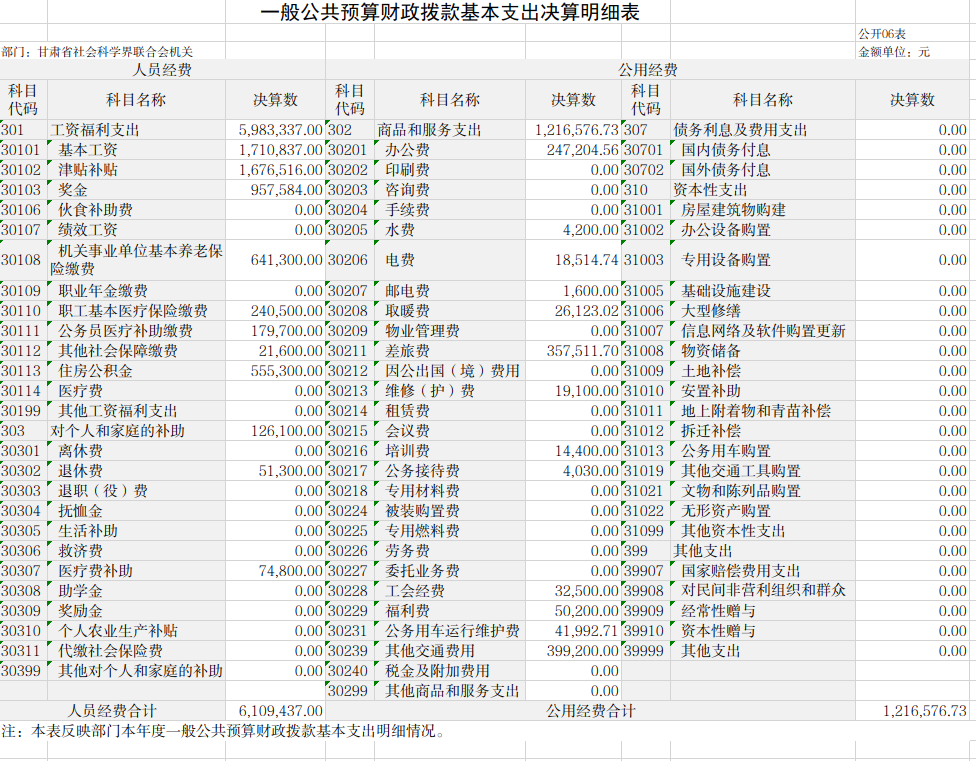Viewport: 976px width, 761px height.
Task: Select the 邮电费 cell
Action: tap(450, 291)
